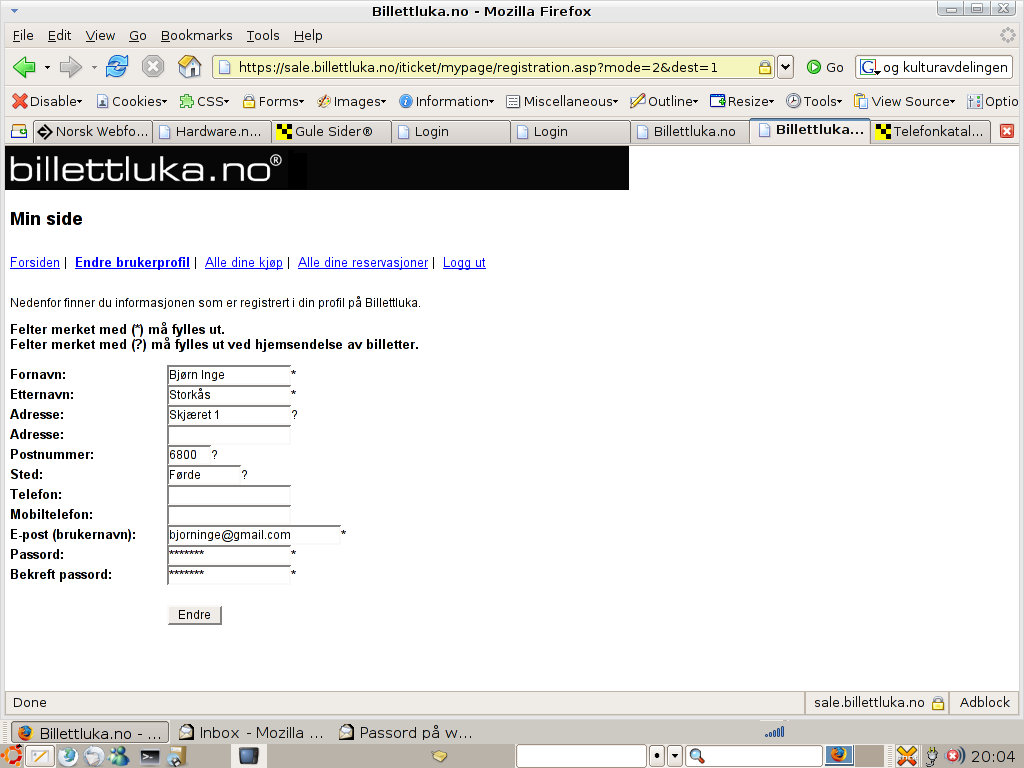Click the Bekreft passord field
The image size is (1024, 768).
point(229,575)
